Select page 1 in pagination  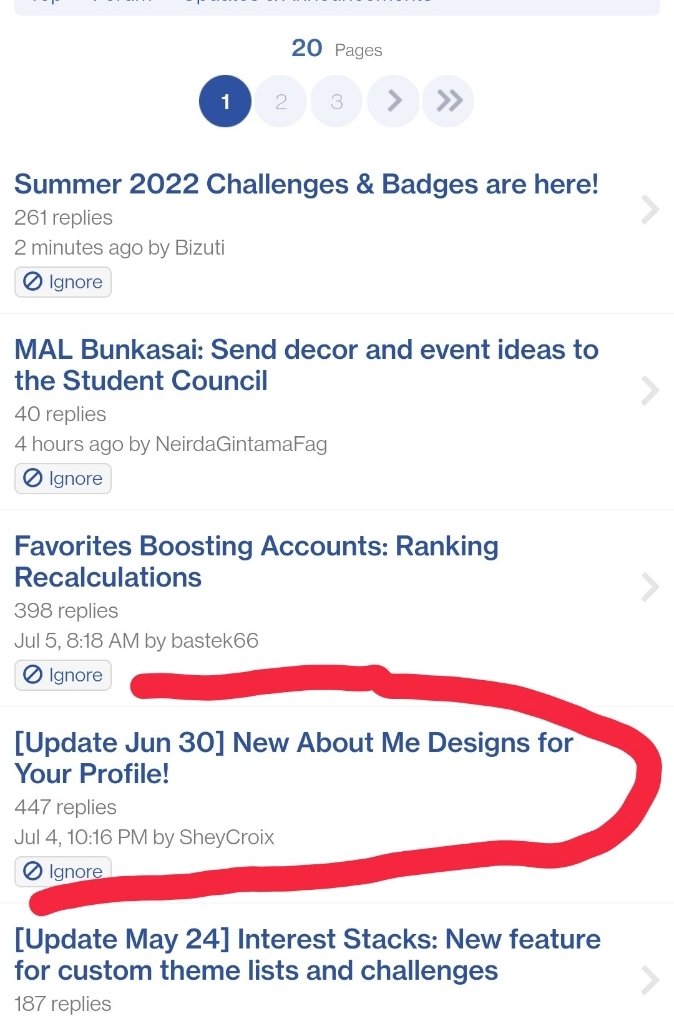pyautogui.click(x=225, y=101)
